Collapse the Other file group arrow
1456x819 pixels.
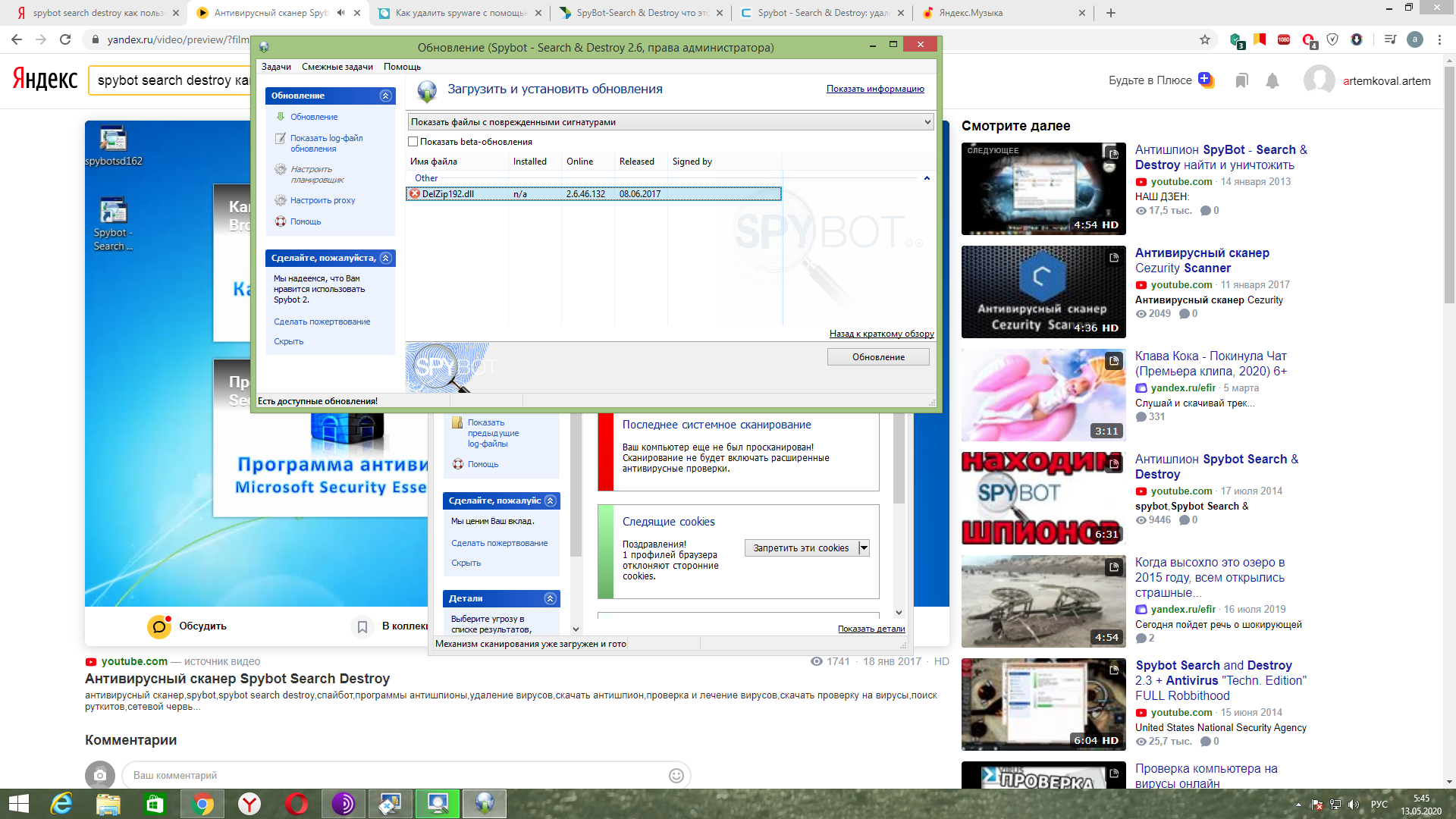[x=927, y=178]
